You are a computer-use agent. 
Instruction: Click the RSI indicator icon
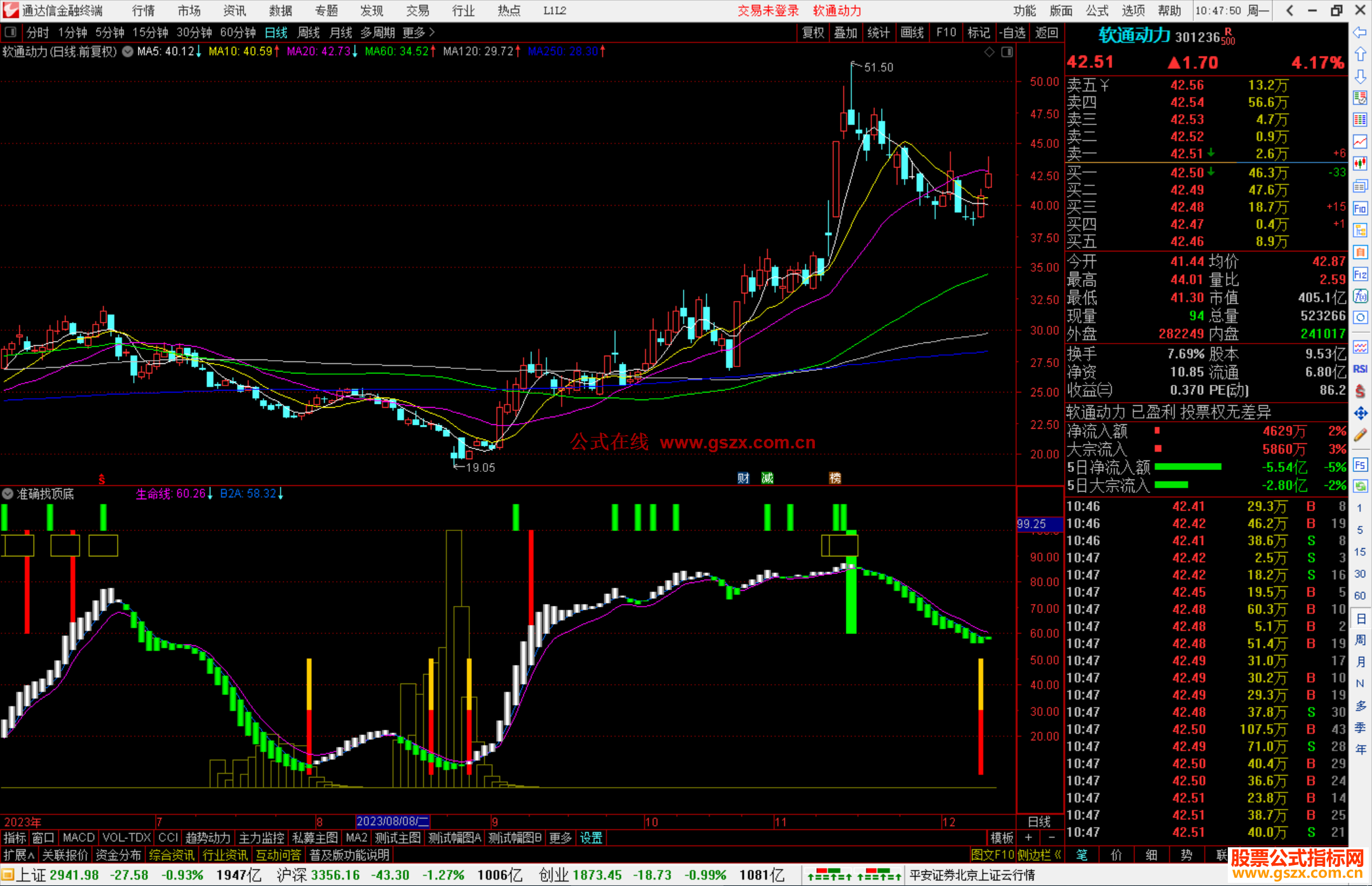pos(1360,369)
